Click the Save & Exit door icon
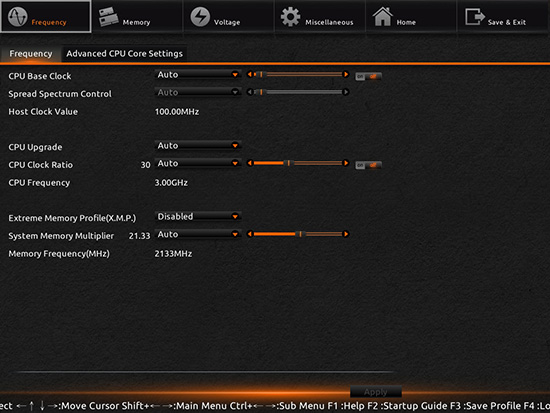 click(475, 16)
